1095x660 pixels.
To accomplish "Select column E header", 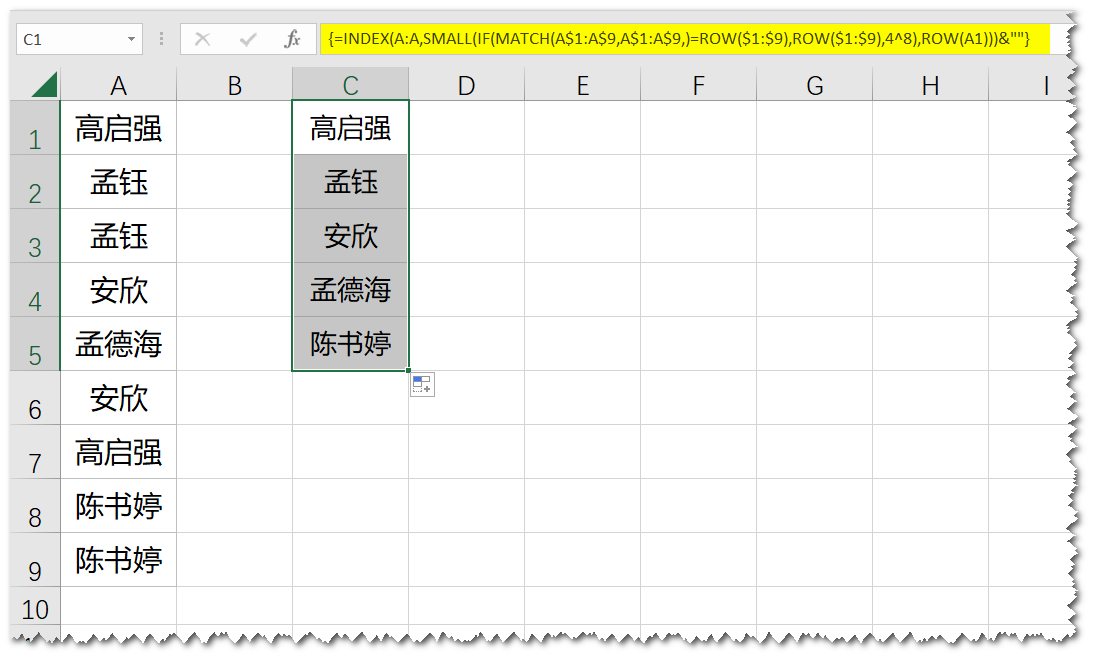I will point(582,85).
